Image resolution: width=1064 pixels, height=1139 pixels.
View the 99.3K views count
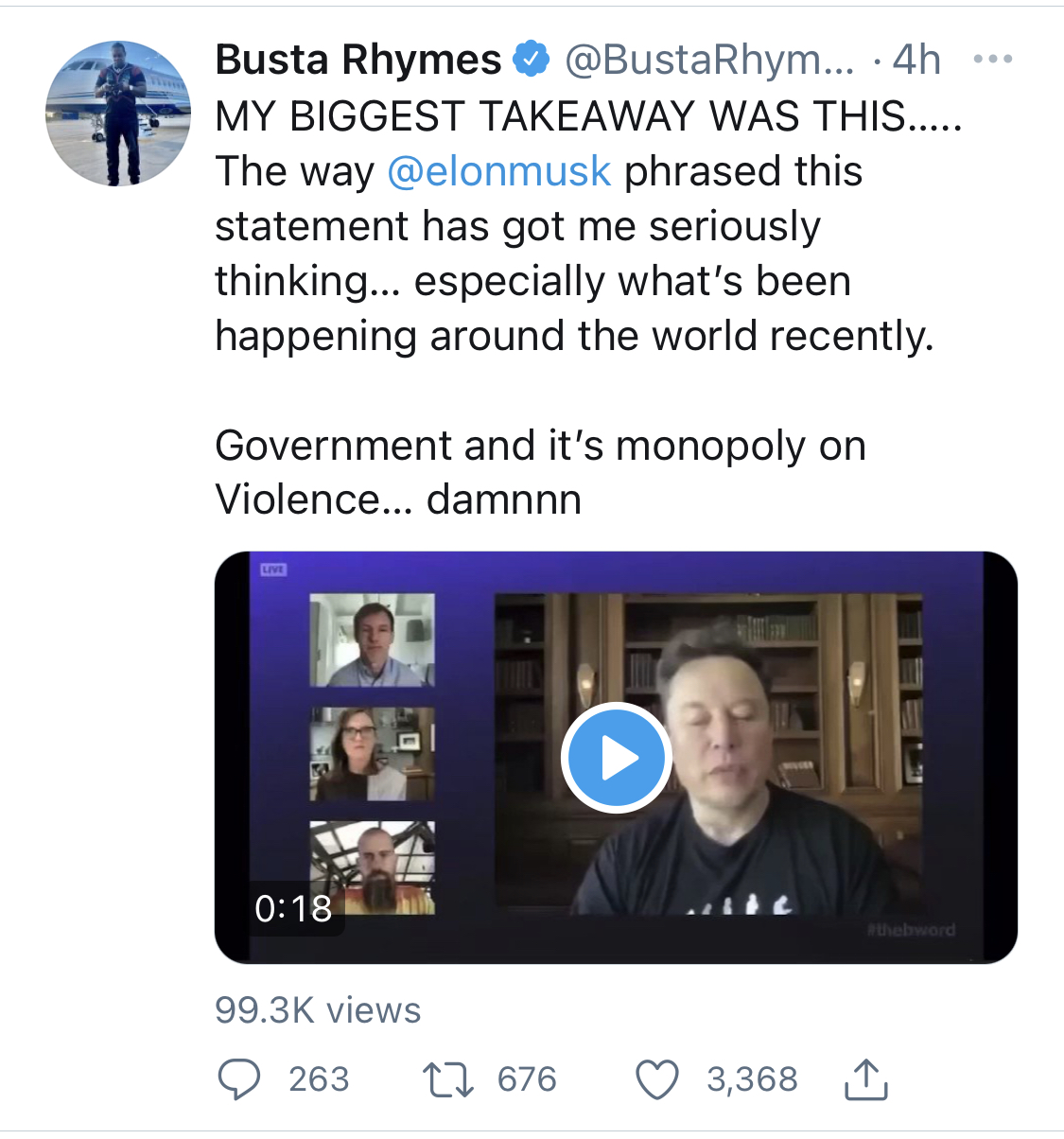318,1009
